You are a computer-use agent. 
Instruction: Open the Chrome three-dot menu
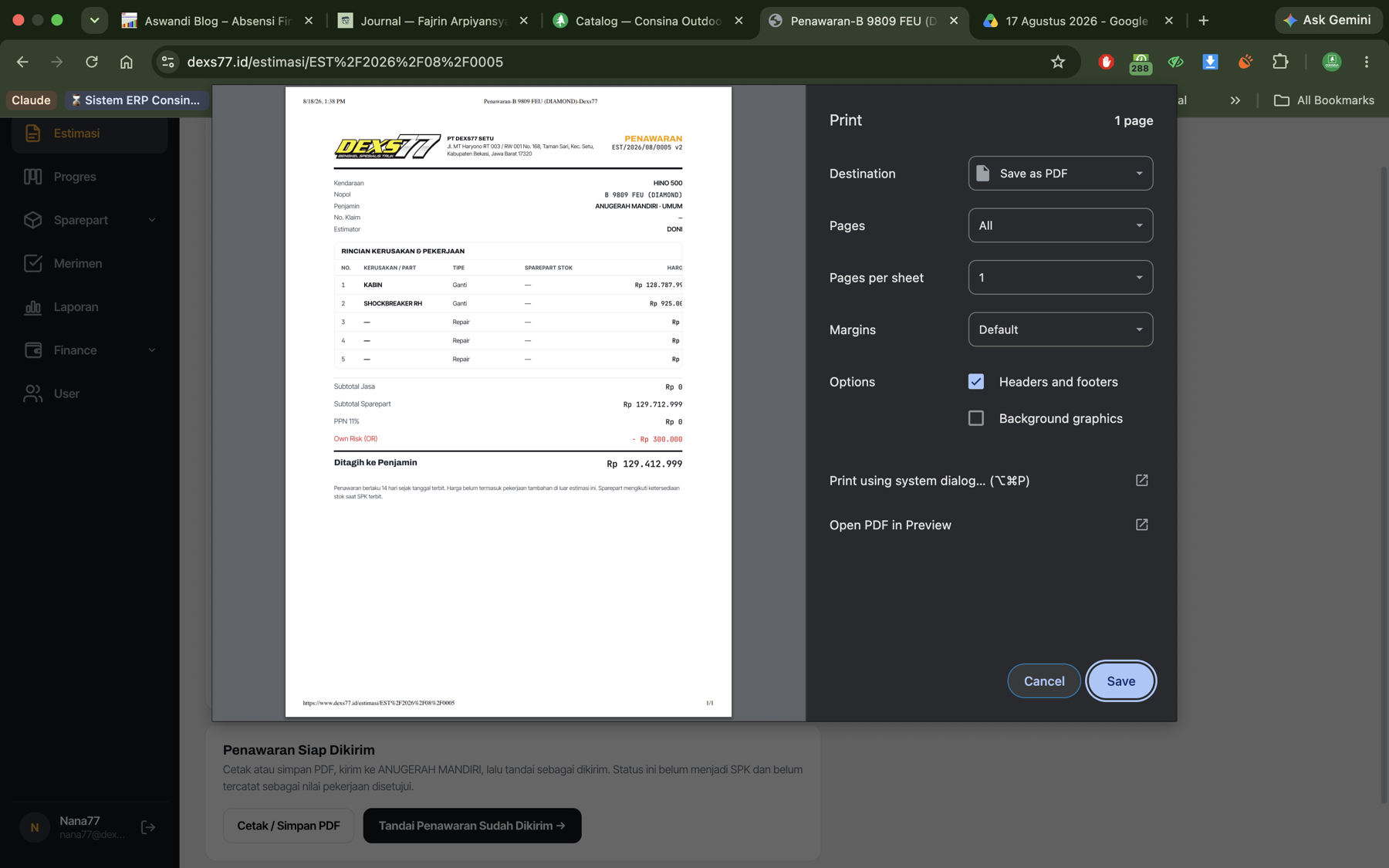pyautogui.click(x=1366, y=62)
